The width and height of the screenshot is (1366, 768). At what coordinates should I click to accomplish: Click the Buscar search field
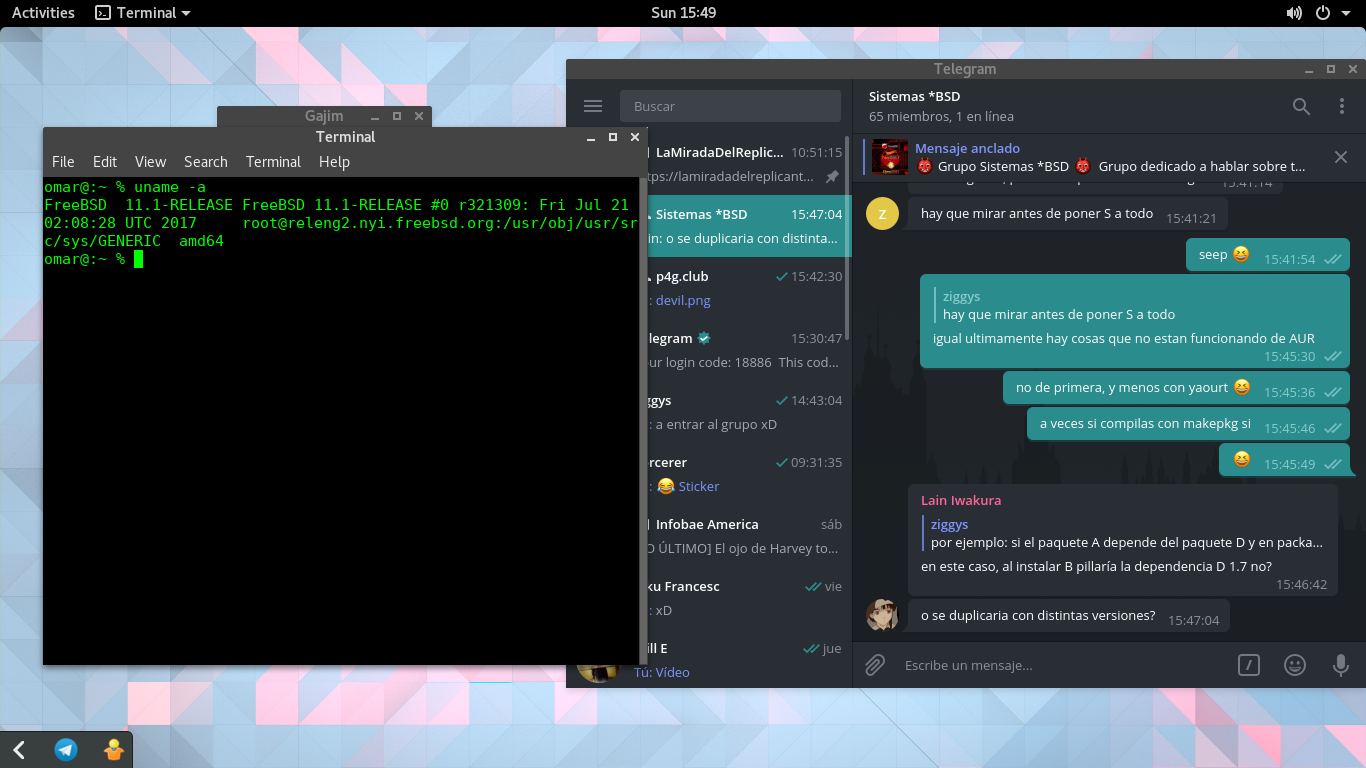(x=731, y=106)
